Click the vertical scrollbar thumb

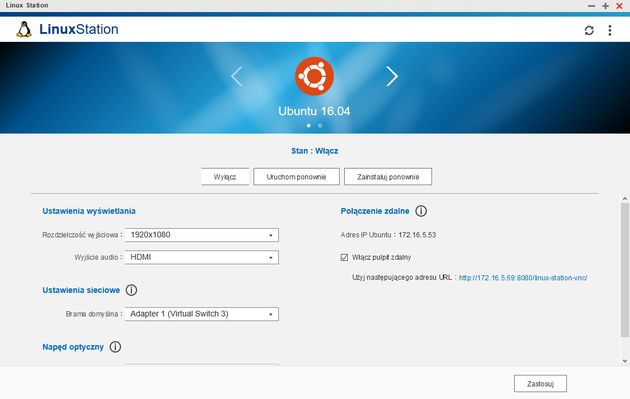tap(625, 270)
